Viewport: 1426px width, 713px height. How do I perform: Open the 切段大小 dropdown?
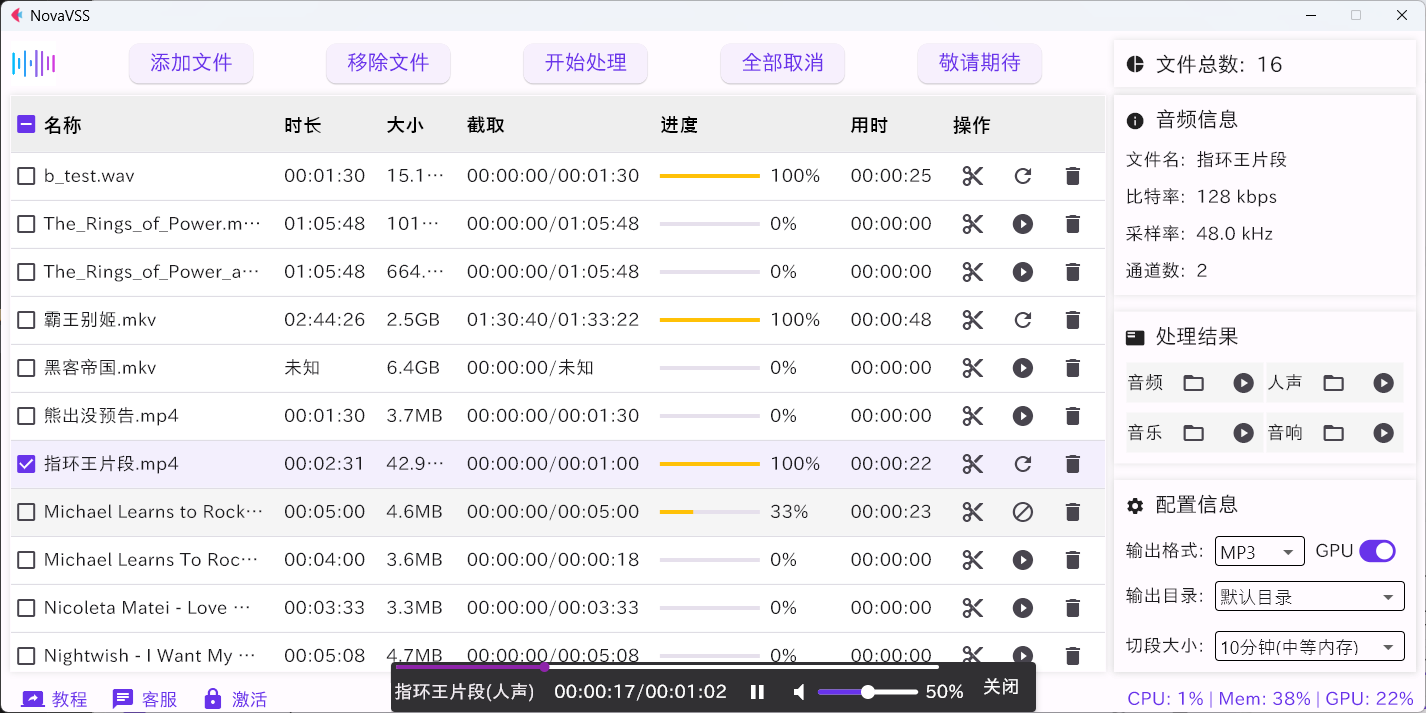tap(1309, 647)
